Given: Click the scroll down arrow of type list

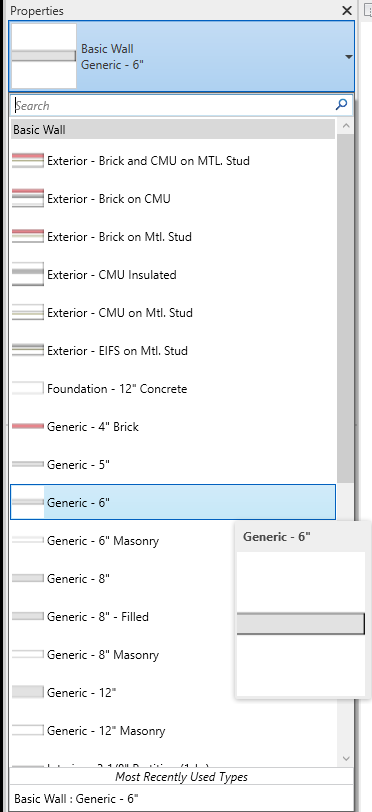Looking at the screenshot, I should [x=347, y=759].
